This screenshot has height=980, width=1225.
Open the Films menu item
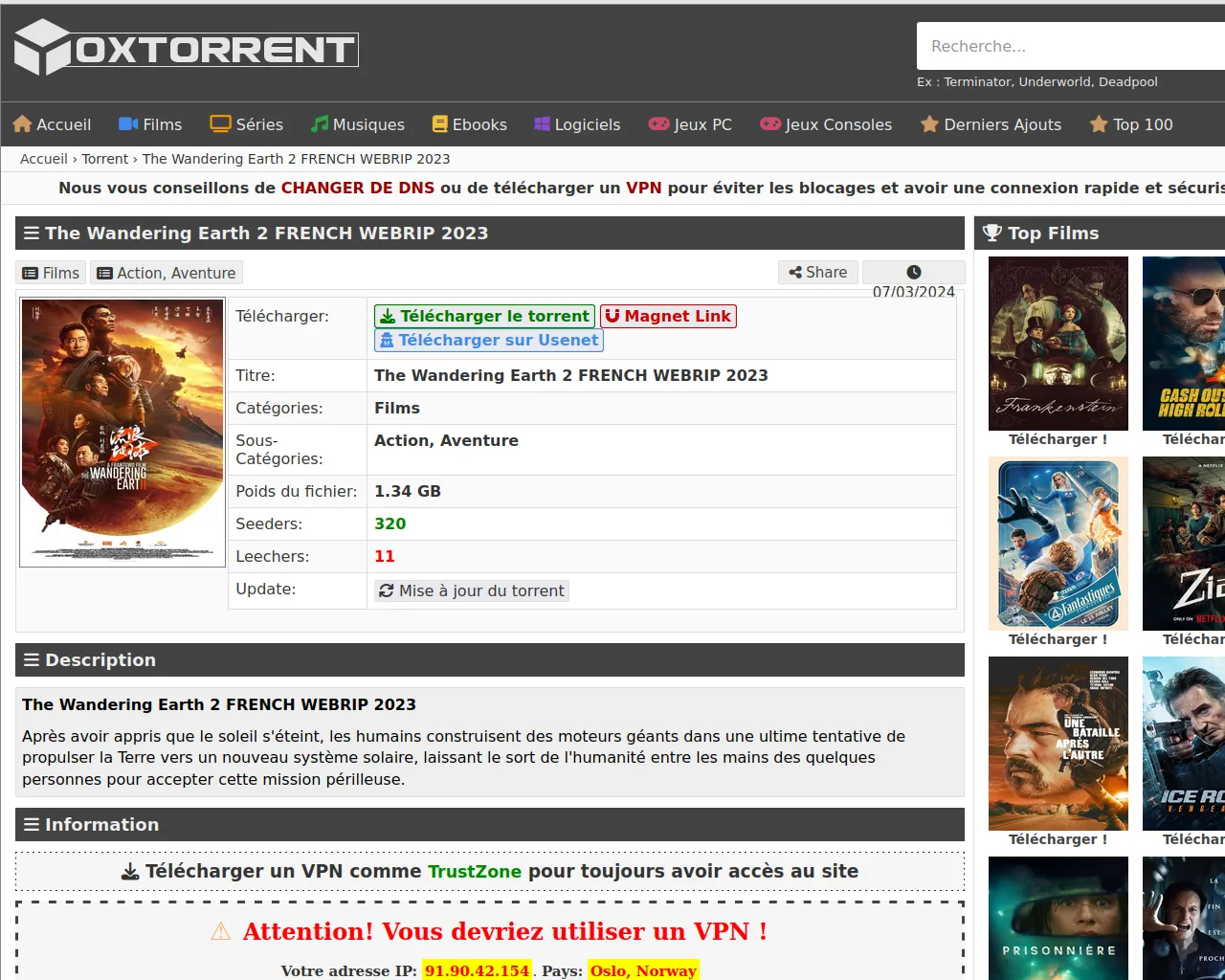[x=150, y=124]
